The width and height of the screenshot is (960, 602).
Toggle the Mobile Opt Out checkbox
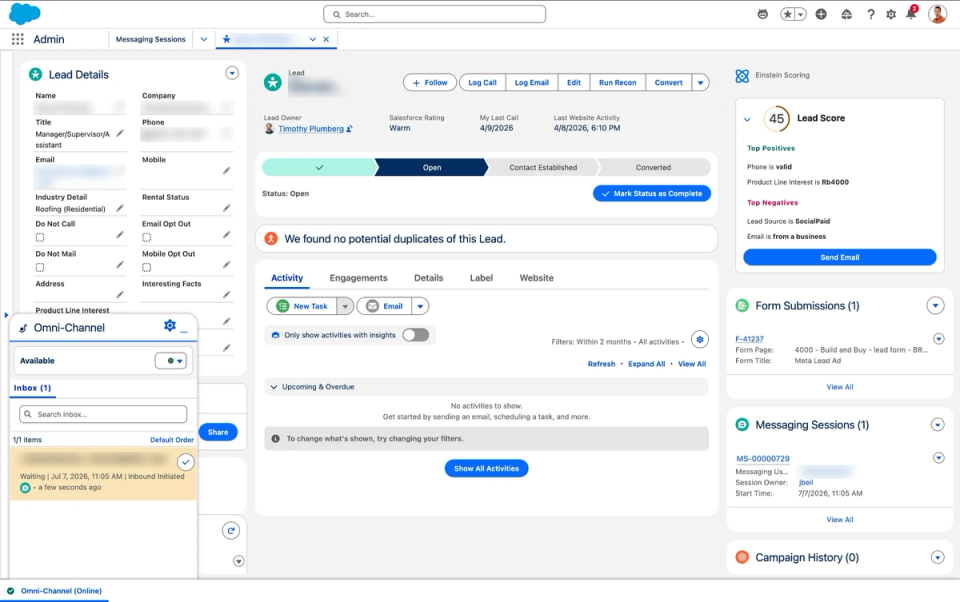coord(146,267)
